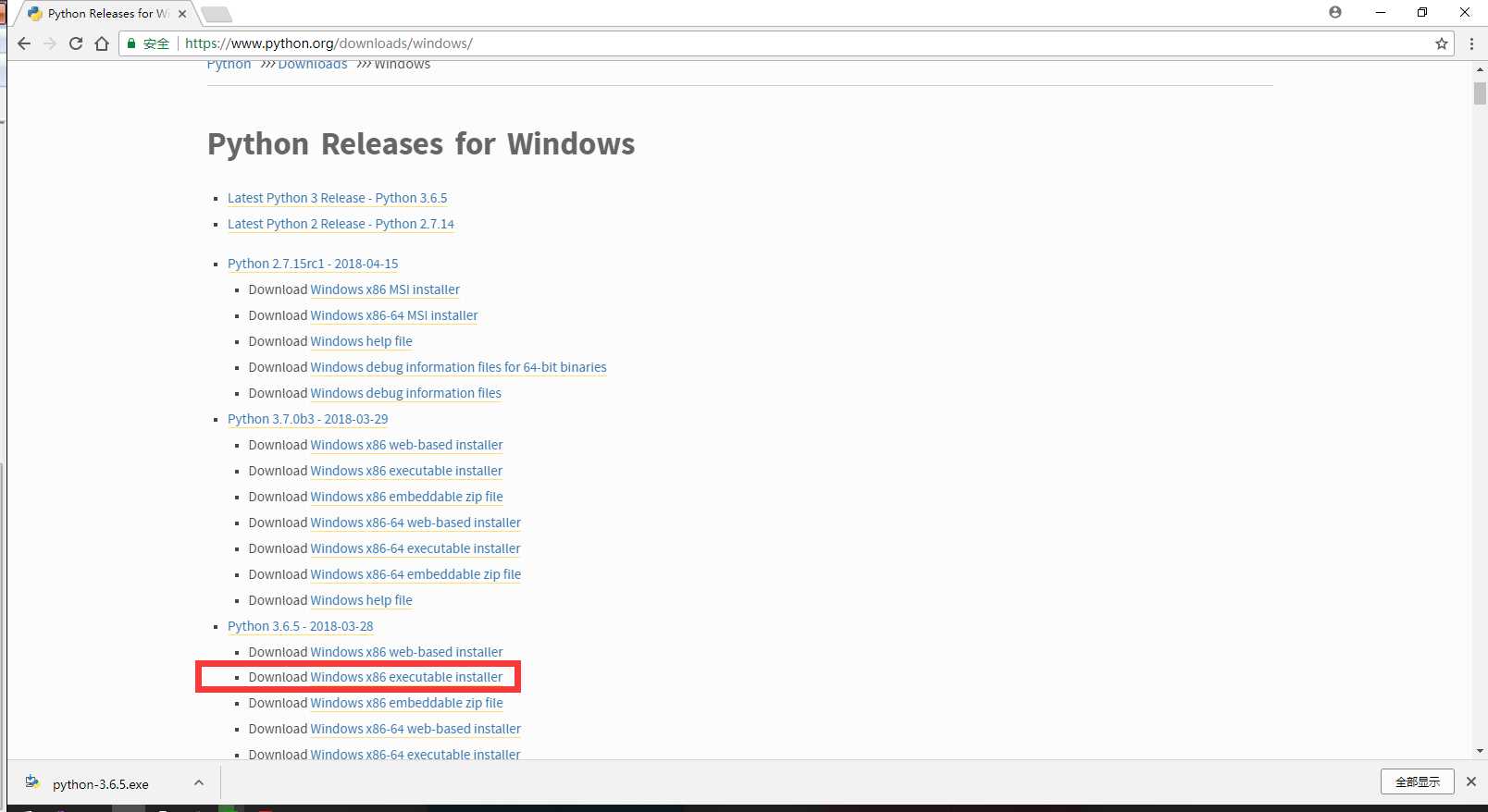Open the python-3.6.5.exe download options arrow
Screen dimensions: 1488x812
click(199, 782)
